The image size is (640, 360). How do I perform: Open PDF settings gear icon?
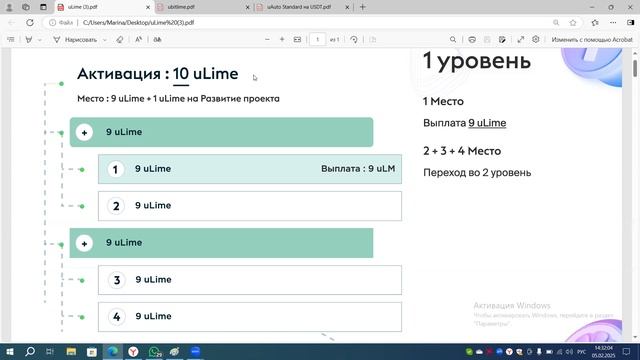click(x=536, y=40)
